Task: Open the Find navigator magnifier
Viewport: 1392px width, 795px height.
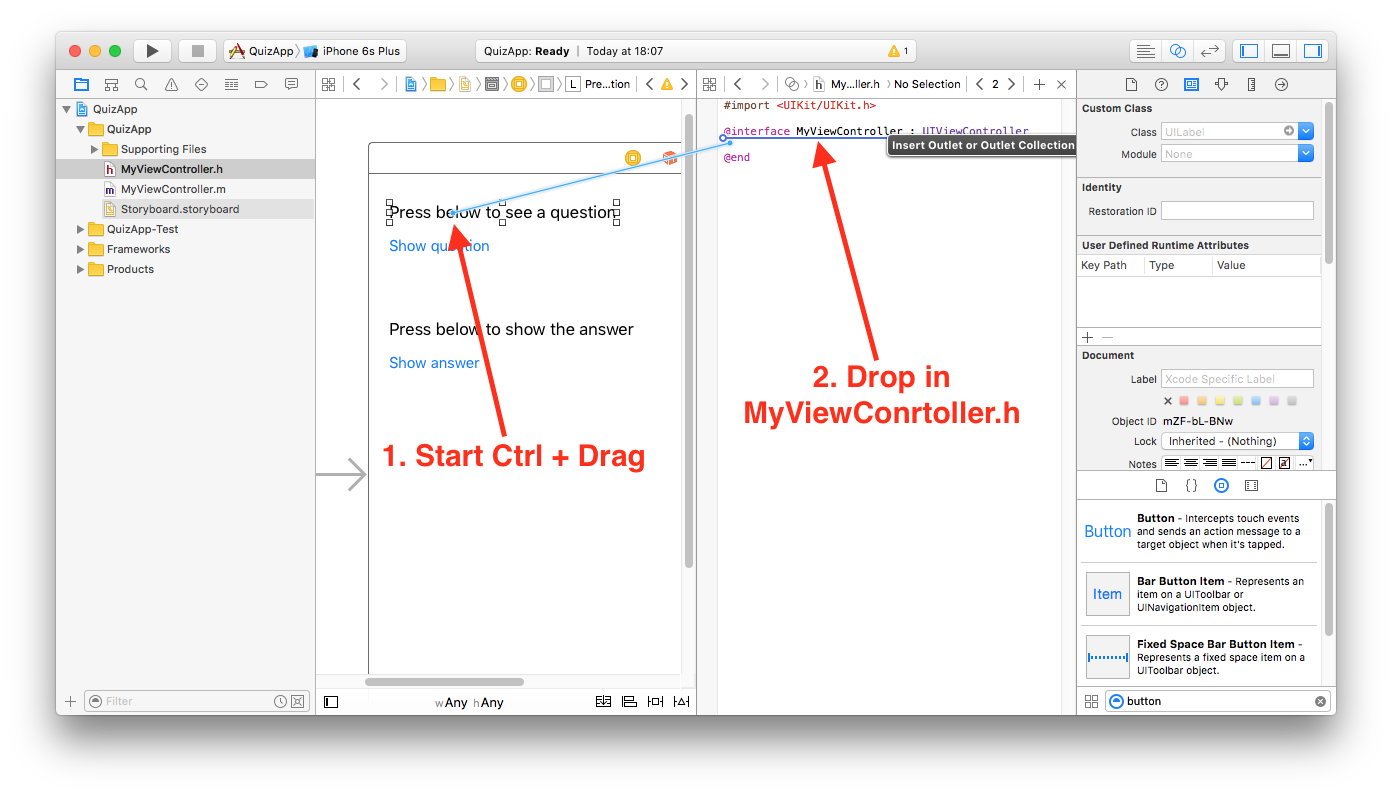Action: [141, 84]
